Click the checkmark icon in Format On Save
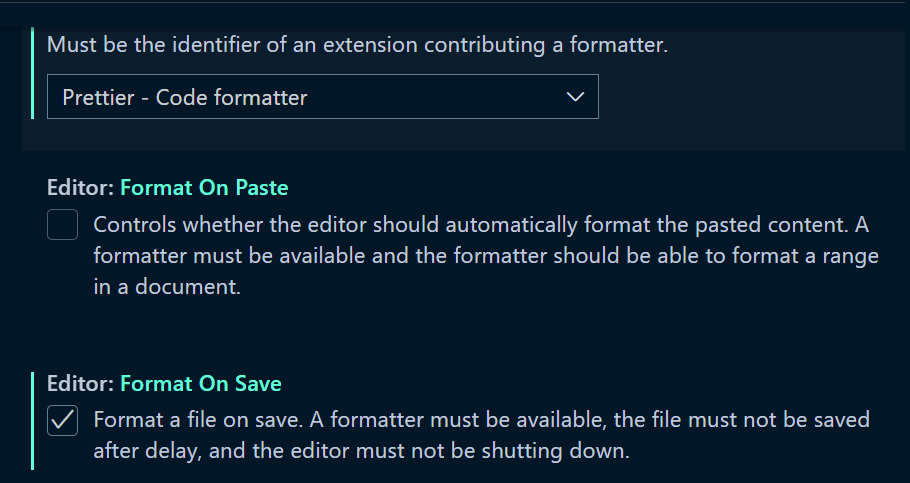910x483 pixels. pos(63,421)
